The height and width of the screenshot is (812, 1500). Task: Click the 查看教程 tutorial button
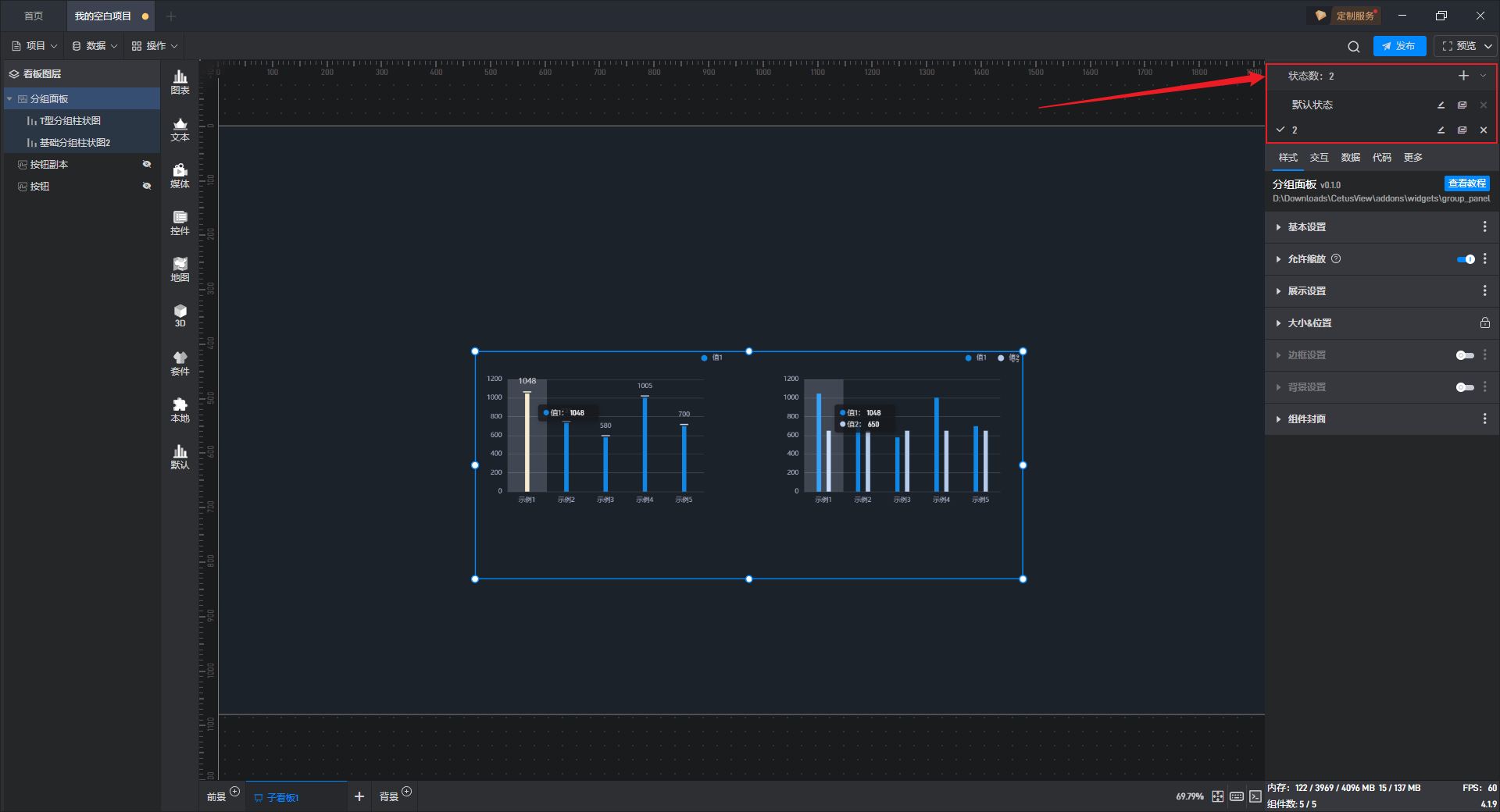(1466, 183)
